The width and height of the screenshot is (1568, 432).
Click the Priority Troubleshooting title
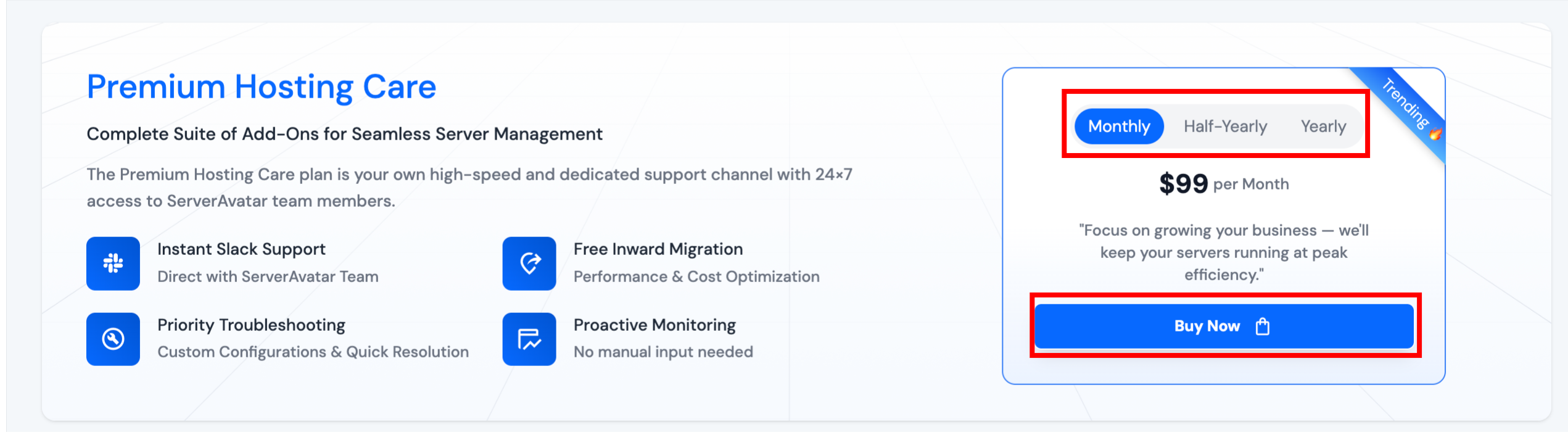coord(251,325)
